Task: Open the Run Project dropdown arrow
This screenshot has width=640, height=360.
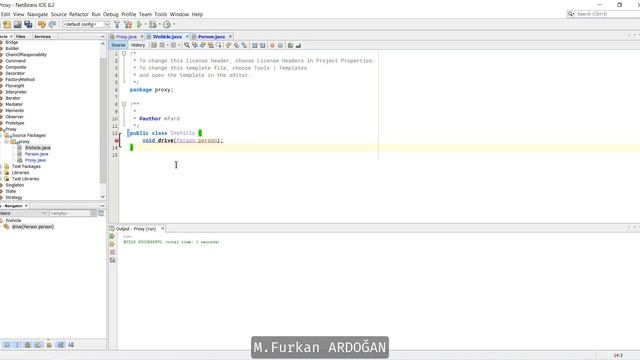Action: pyautogui.click(x=145, y=24)
